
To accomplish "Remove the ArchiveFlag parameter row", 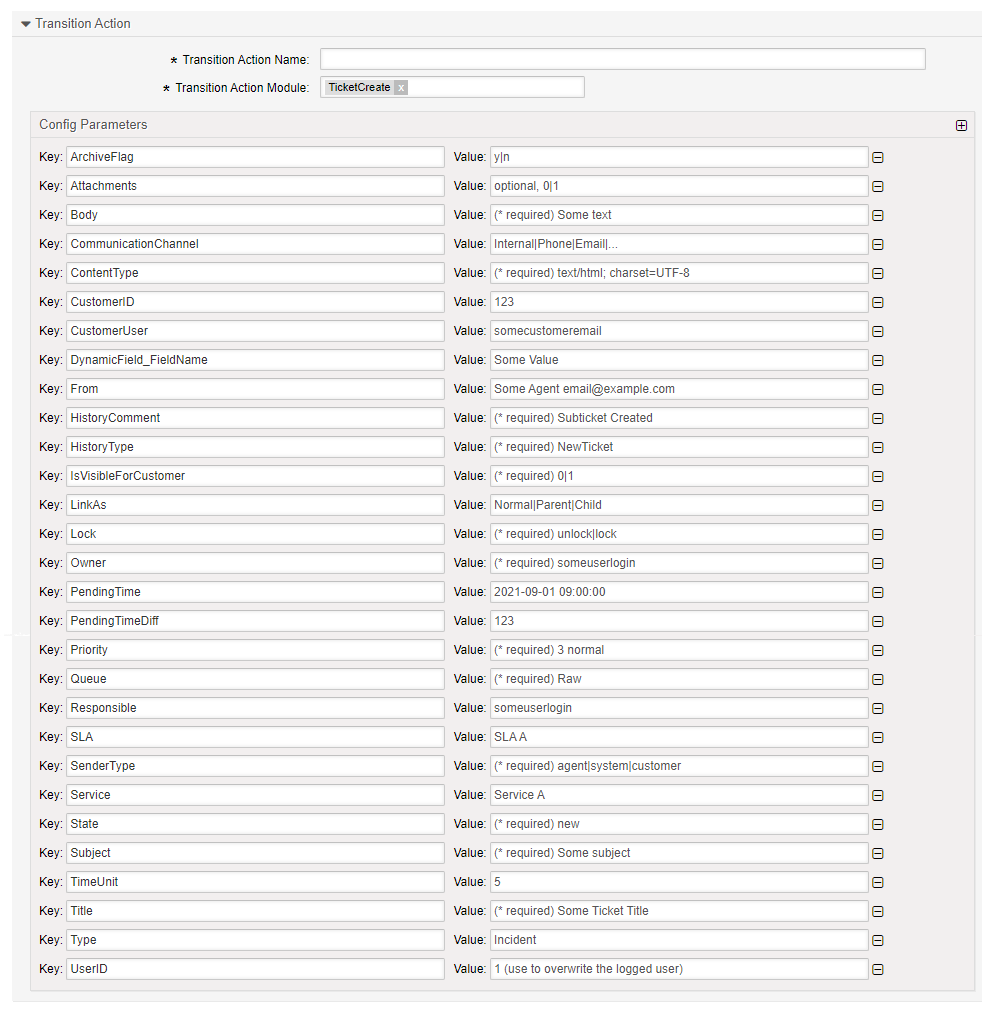I will click(x=878, y=157).
